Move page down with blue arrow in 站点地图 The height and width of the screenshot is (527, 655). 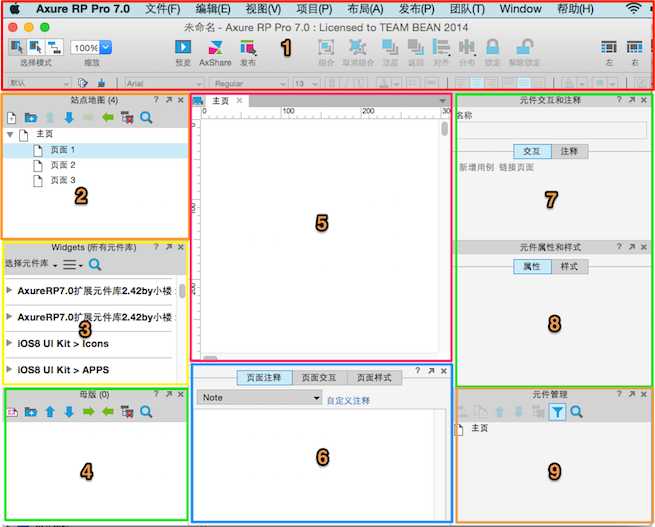point(69,118)
